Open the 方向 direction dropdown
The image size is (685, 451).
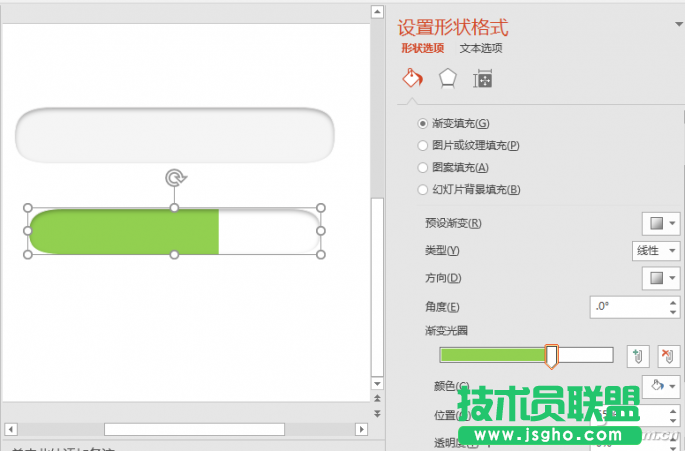click(660, 277)
